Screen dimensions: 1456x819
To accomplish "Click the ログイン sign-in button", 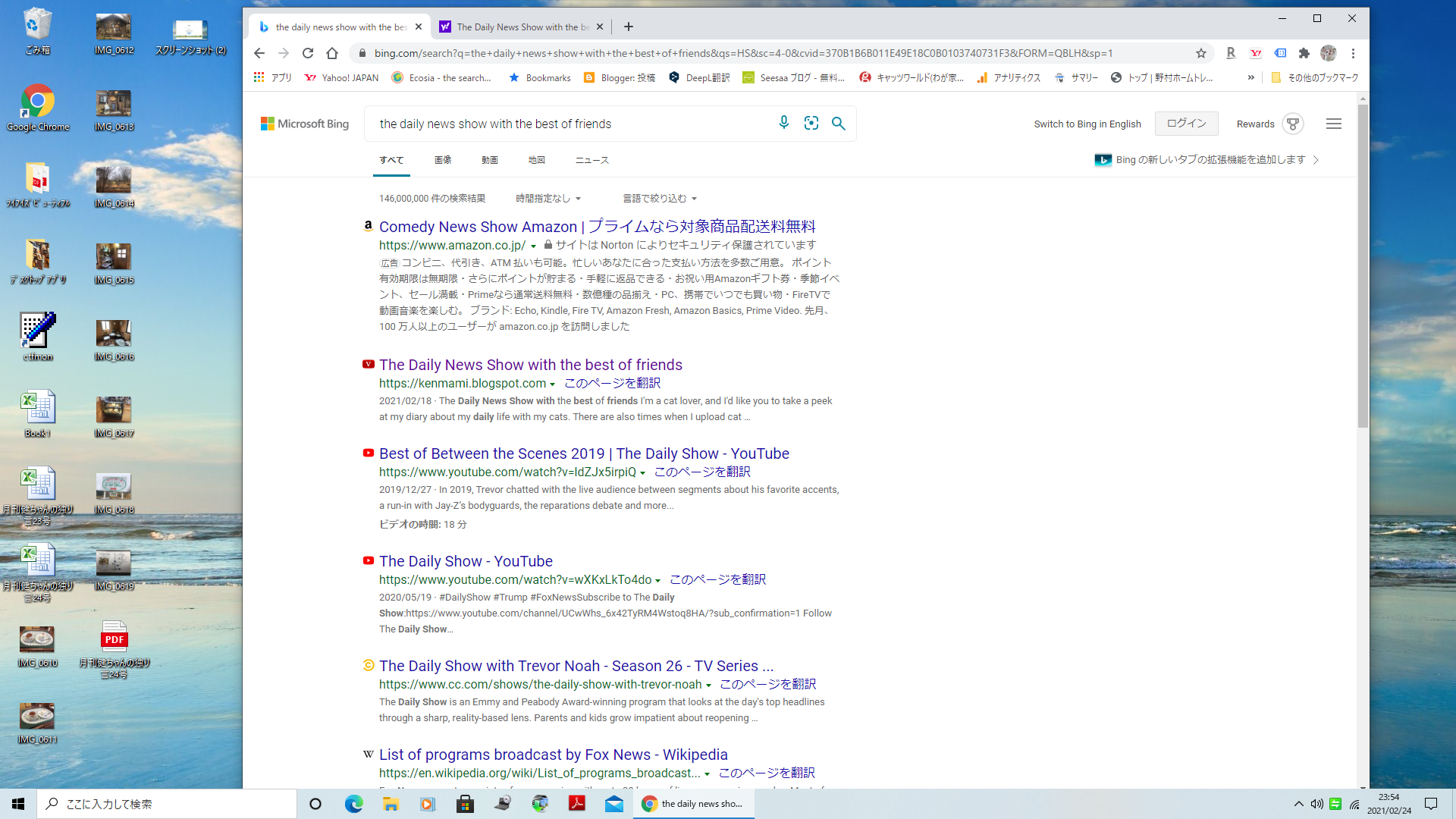I will [x=1187, y=124].
